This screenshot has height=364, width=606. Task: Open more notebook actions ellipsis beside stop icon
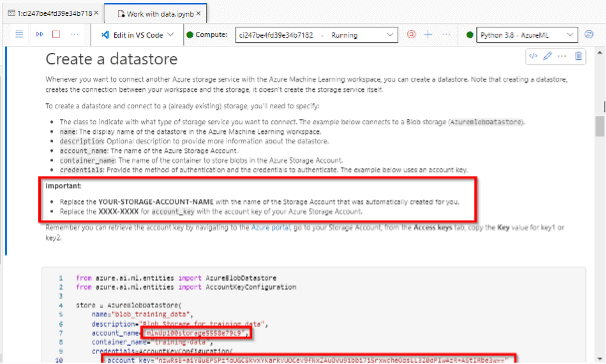click(x=75, y=34)
